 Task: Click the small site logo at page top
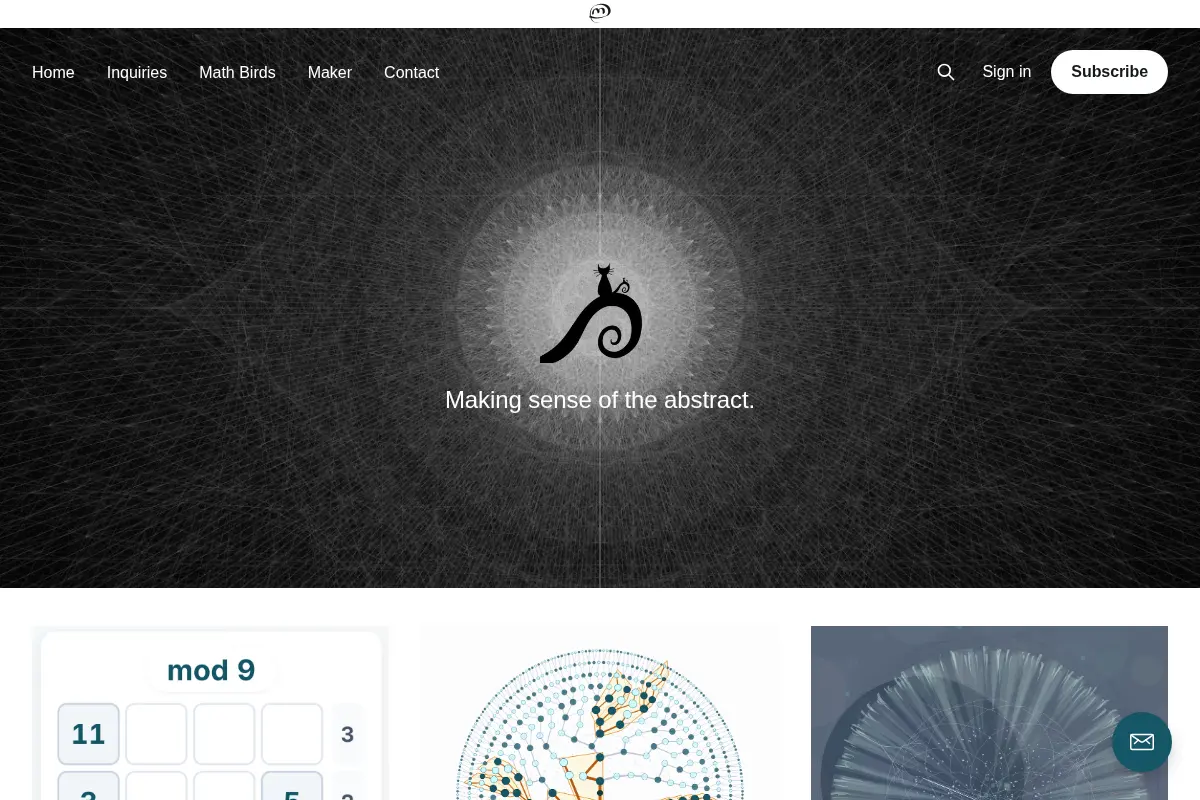pos(600,13)
